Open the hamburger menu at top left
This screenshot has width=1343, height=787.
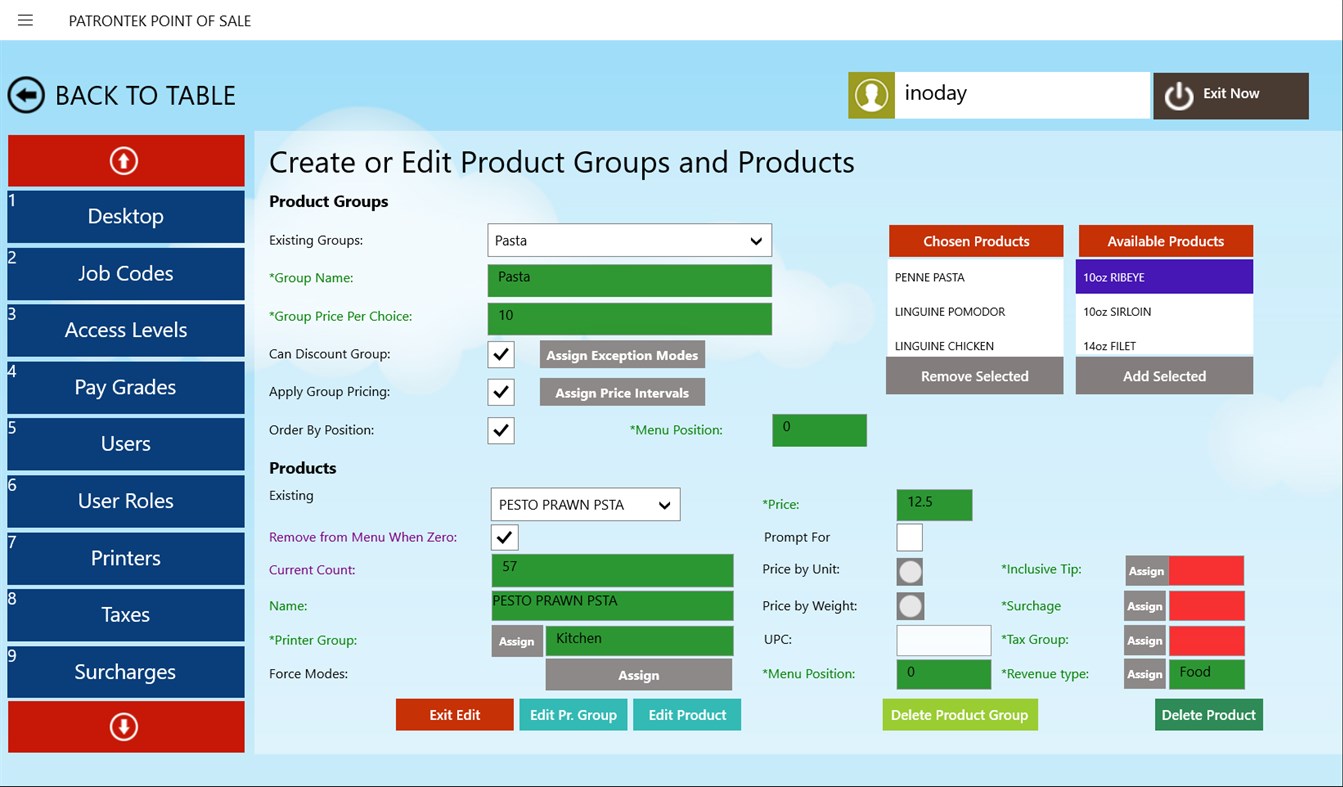click(x=25, y=20)
